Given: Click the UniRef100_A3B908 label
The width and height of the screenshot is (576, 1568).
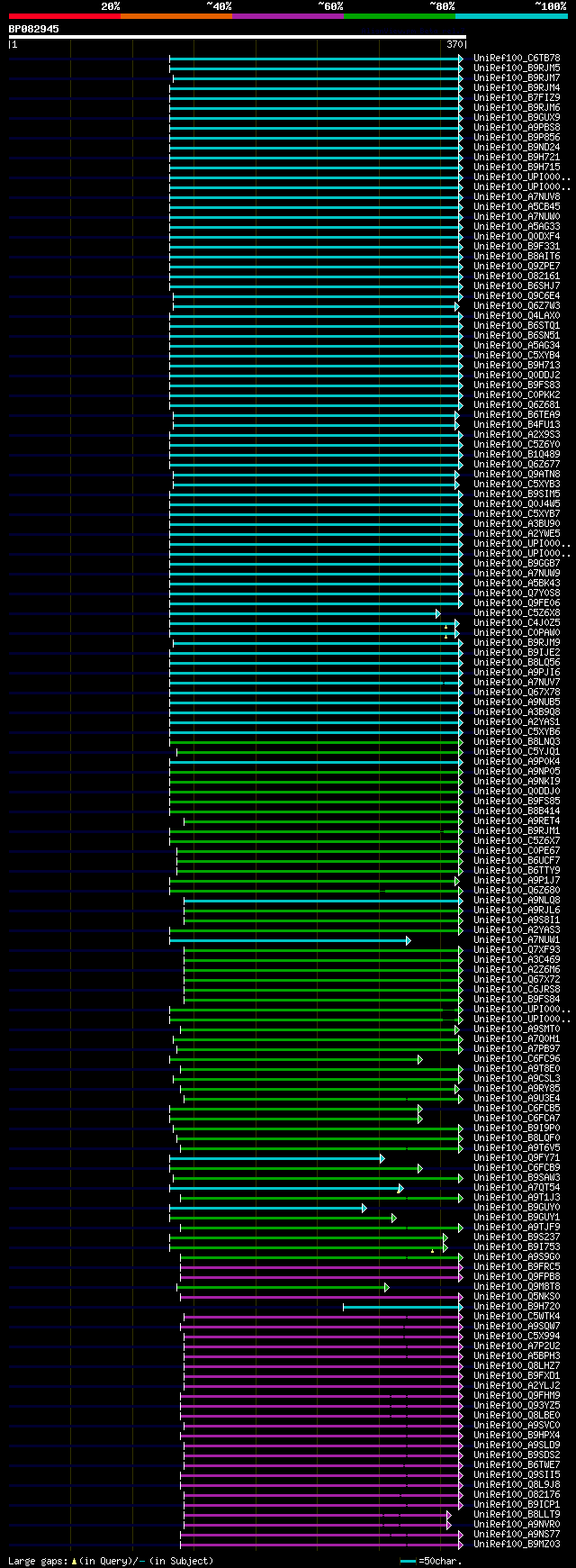Looking at the screenshot, I should pos(517,712).
